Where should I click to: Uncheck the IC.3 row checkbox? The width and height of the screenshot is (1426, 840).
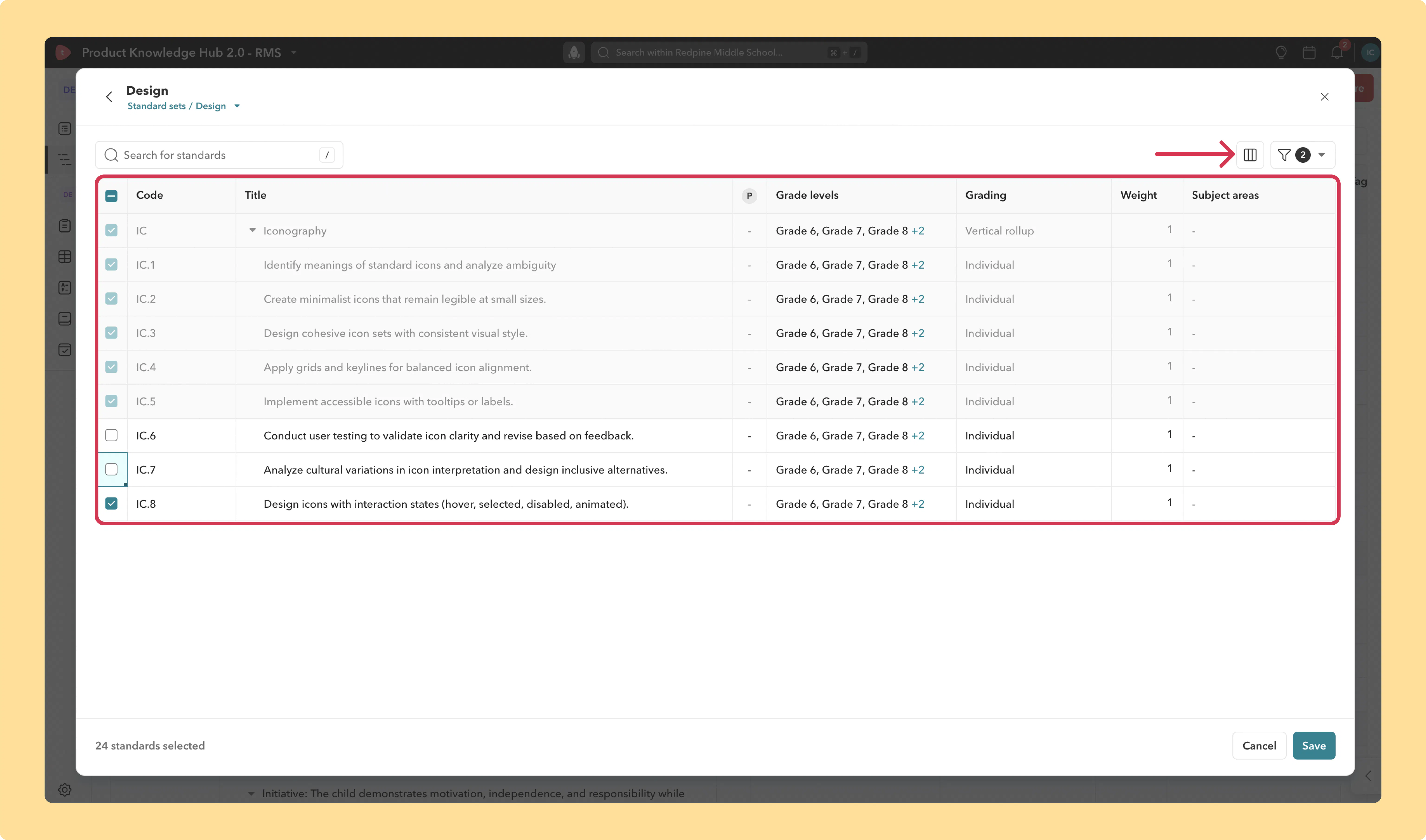click(111, 333)
